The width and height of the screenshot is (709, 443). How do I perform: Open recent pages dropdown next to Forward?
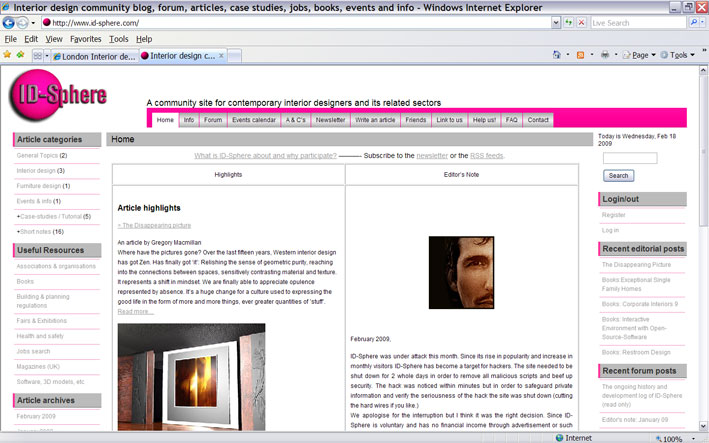(x=33, y=23)
